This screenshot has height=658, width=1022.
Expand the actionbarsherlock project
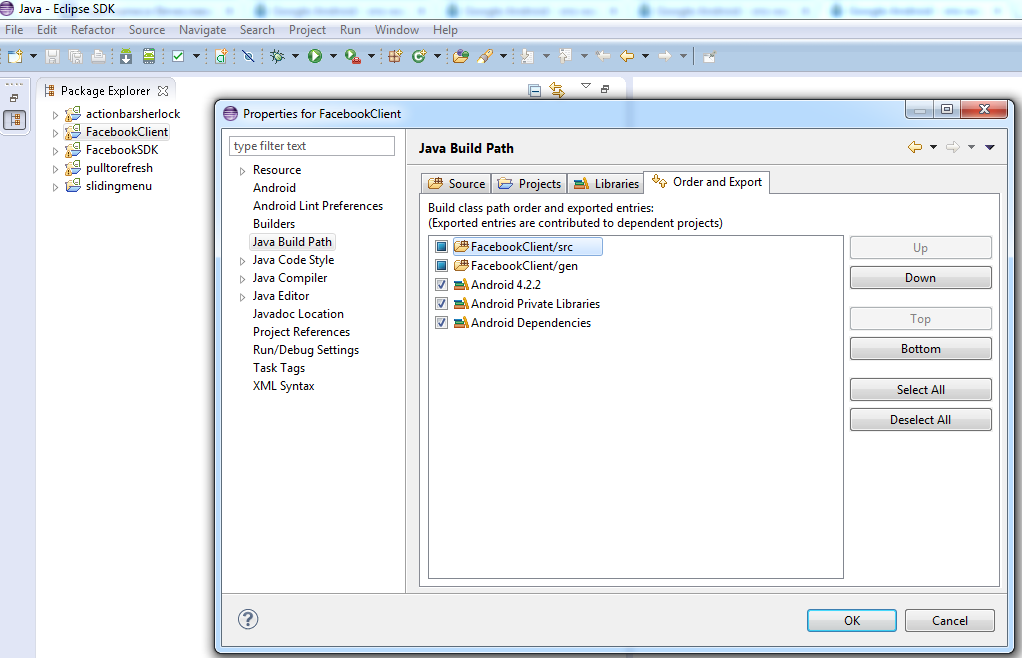[55, 115]
